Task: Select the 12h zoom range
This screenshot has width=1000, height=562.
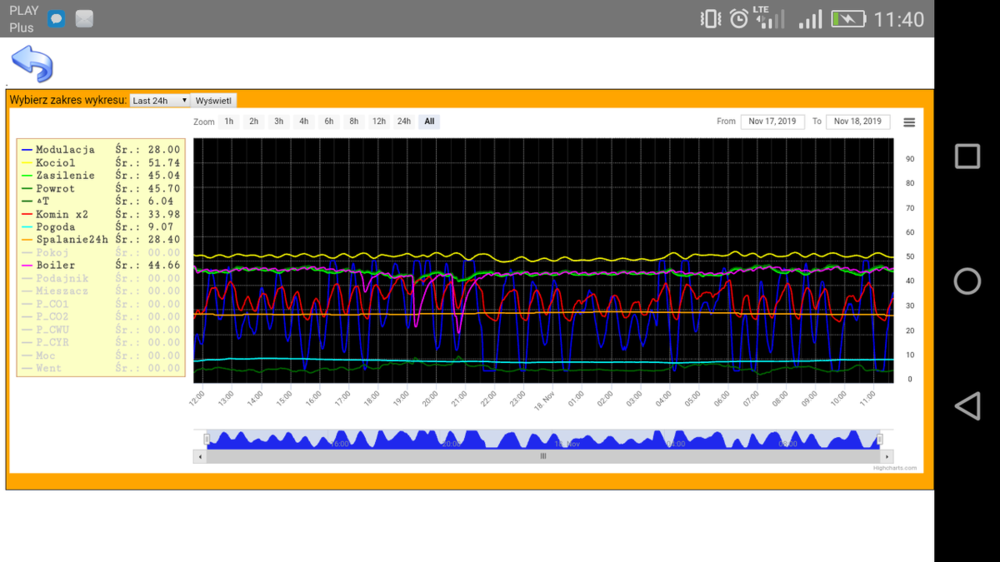Action: [x=379, y=122]
